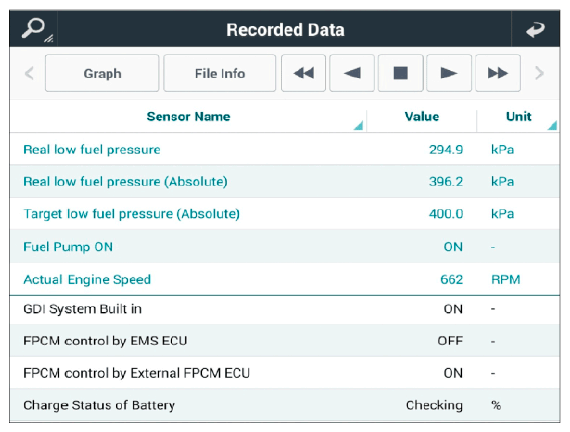Show previous toolbar items with left chevron

pos(29,73)
